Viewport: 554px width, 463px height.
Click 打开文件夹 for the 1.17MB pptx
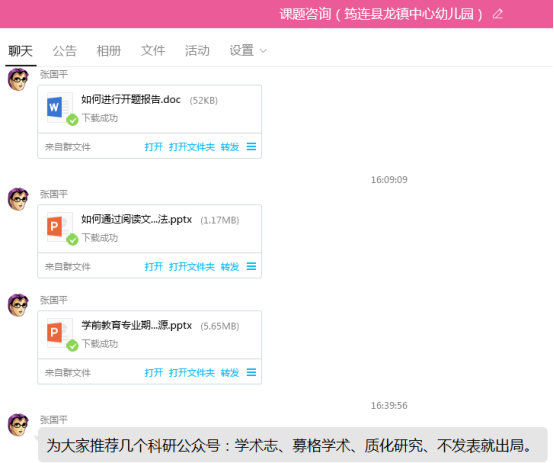pos(192,266)
